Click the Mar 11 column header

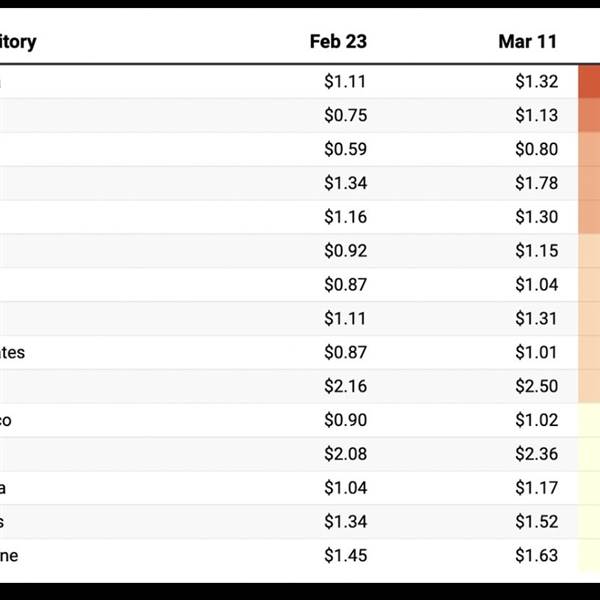click(527, 41)
